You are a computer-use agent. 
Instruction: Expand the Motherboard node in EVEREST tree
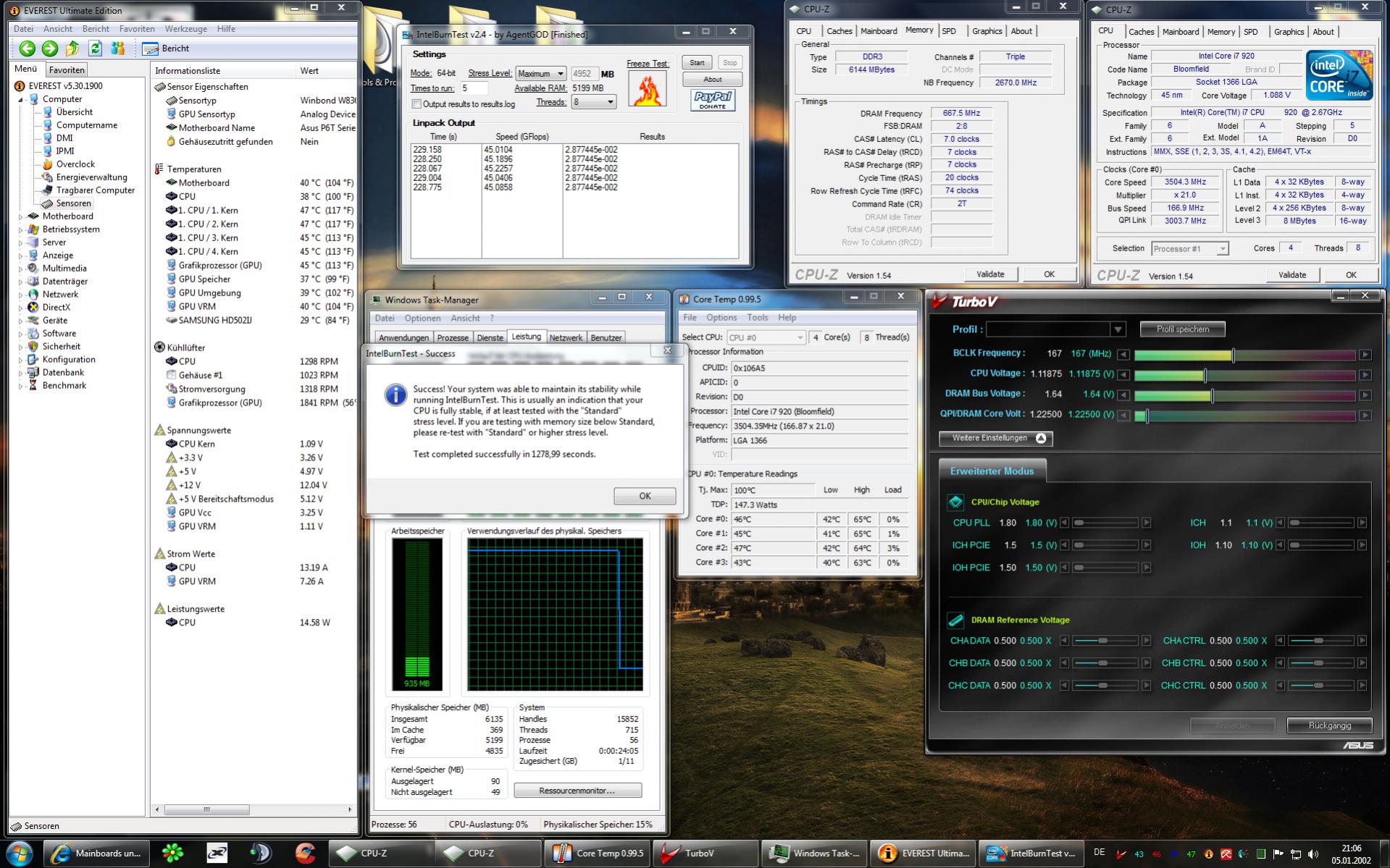pos(21,216)
